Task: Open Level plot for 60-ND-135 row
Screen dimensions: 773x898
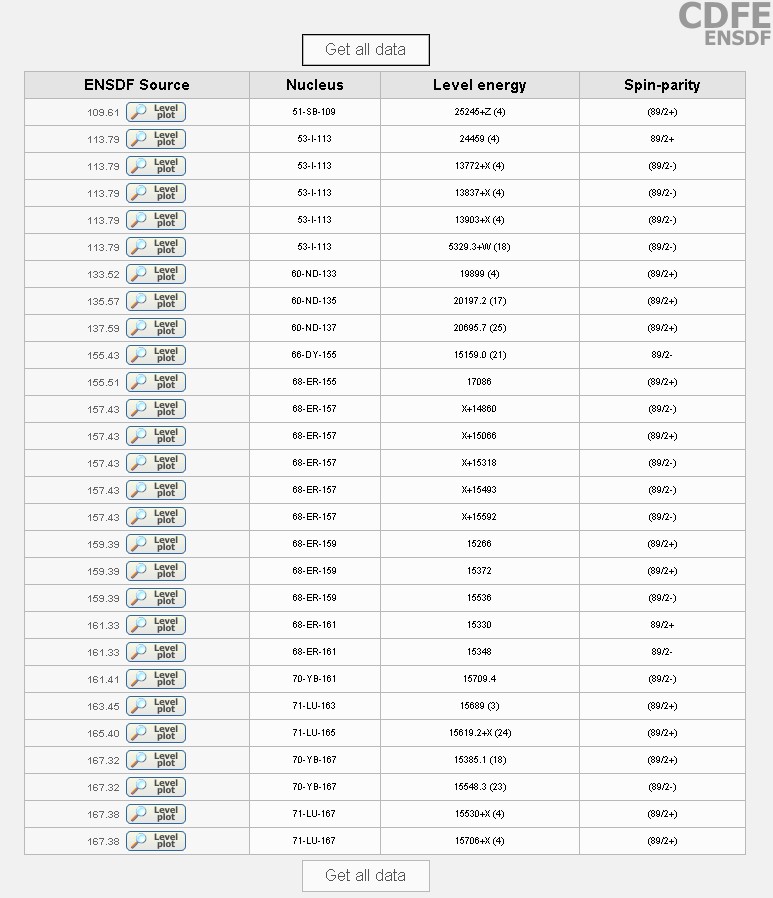Action: pyautogui.click(x=156, y=301)
